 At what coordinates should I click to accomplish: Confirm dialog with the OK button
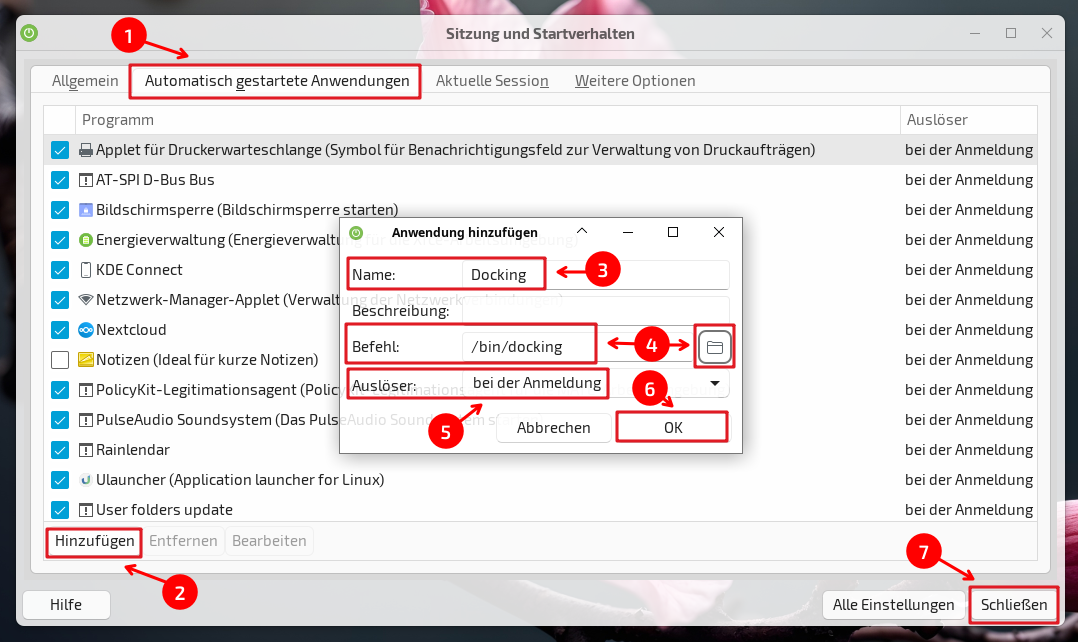tap(672, 427)
